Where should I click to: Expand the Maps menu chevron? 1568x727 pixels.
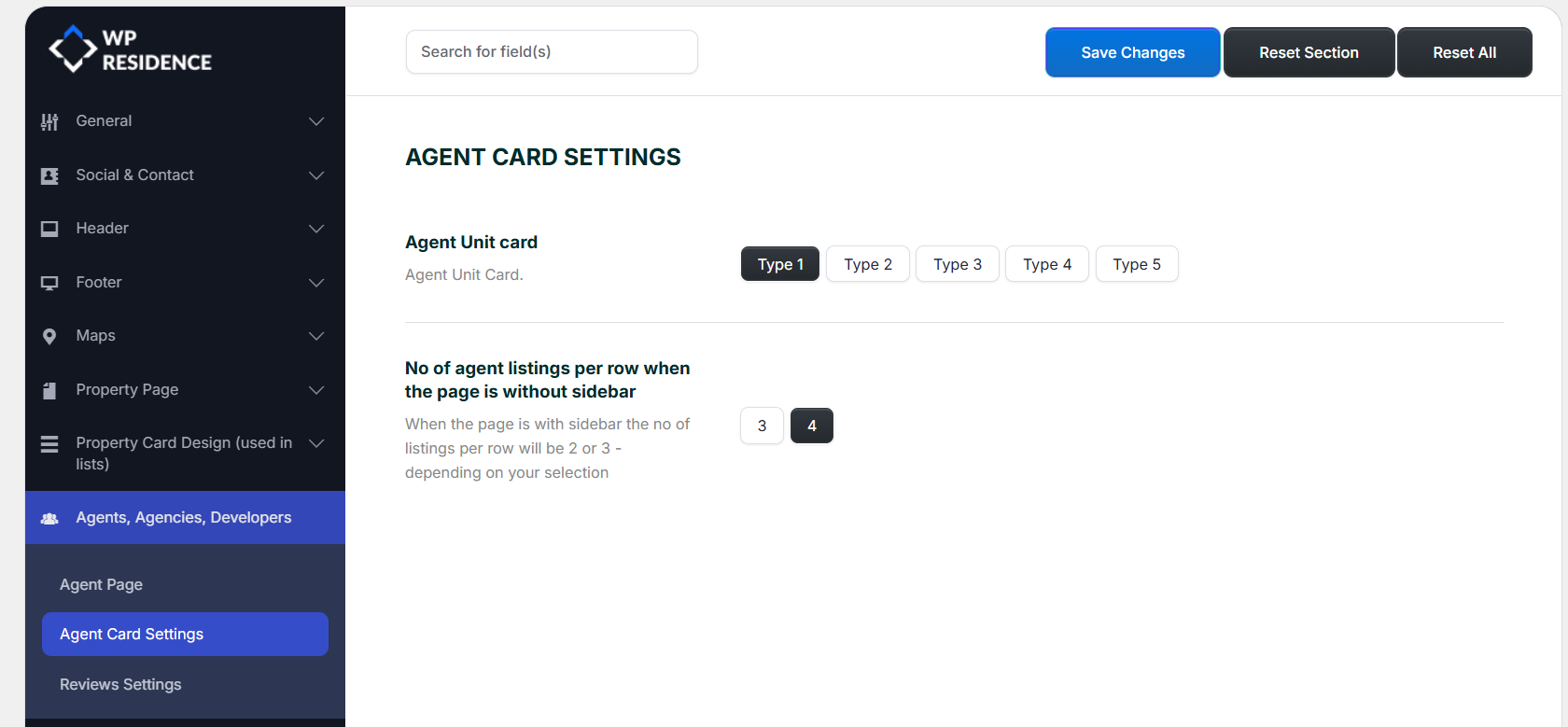pyautogui.click(x=316, y=336)
